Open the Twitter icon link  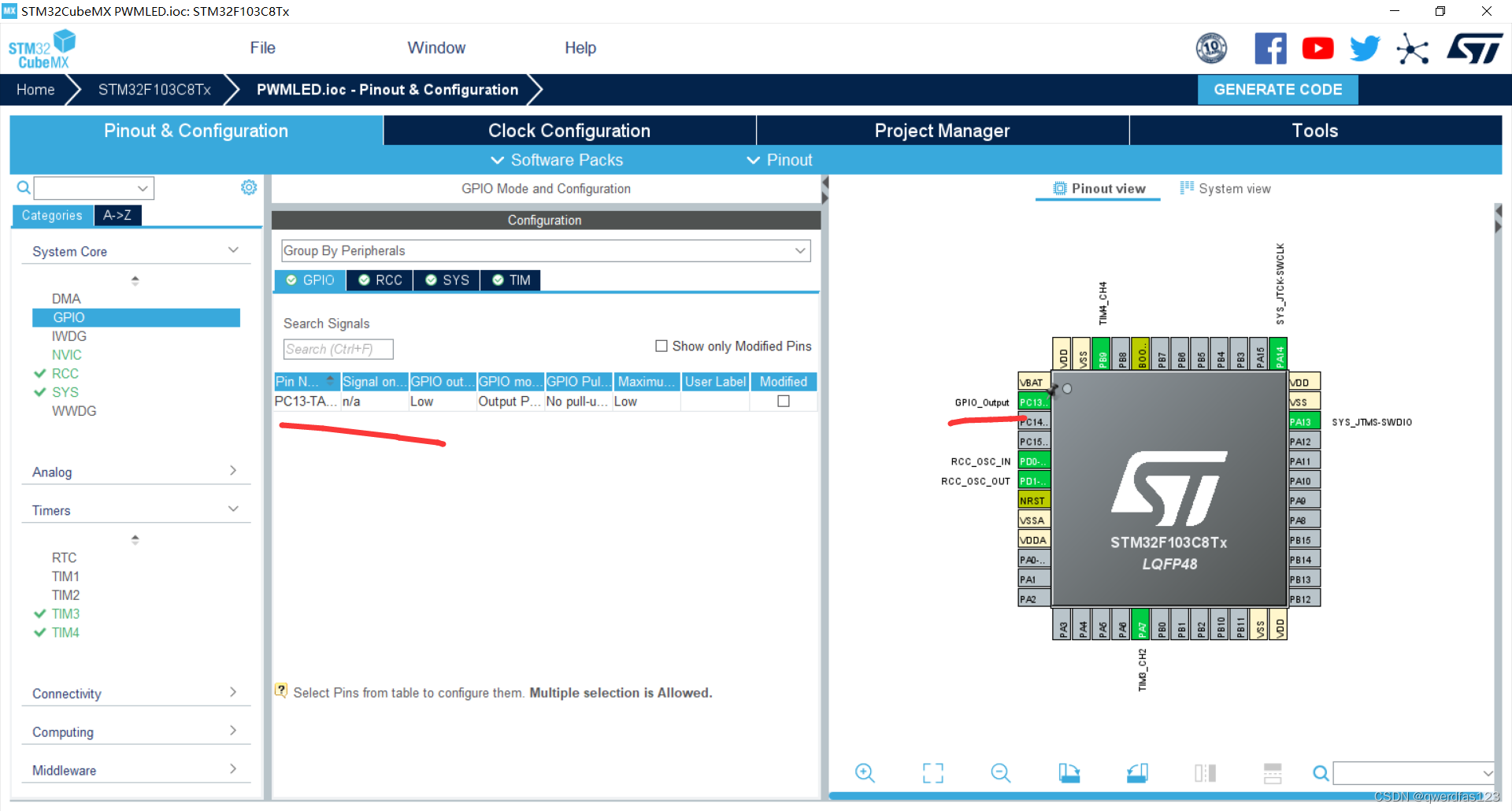[x=1365, y=49]
